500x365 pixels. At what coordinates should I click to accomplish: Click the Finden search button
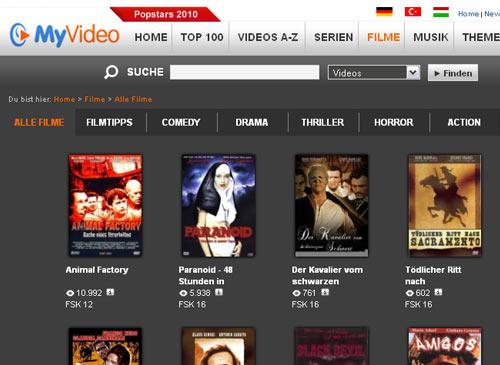click(x=453, y=73)
